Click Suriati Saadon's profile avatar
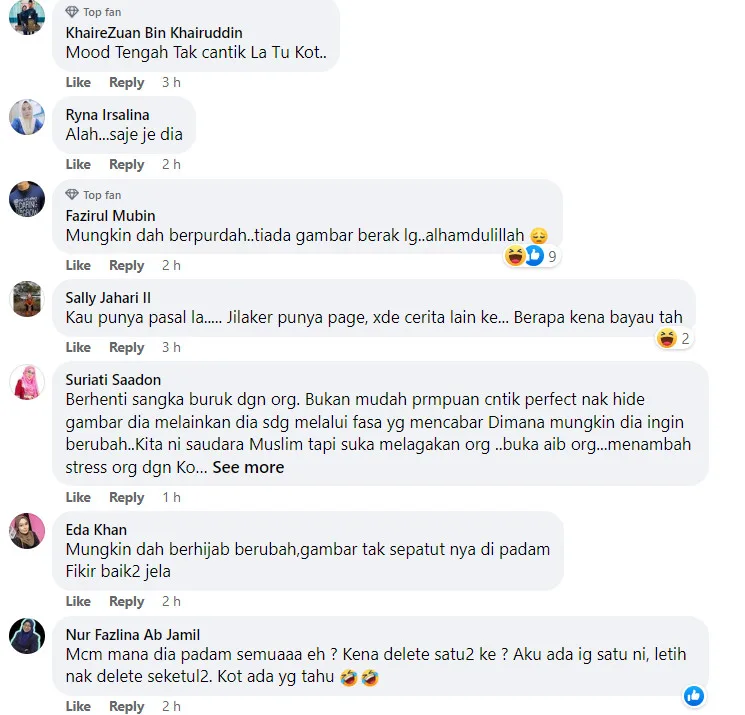 tap(27, 382)
